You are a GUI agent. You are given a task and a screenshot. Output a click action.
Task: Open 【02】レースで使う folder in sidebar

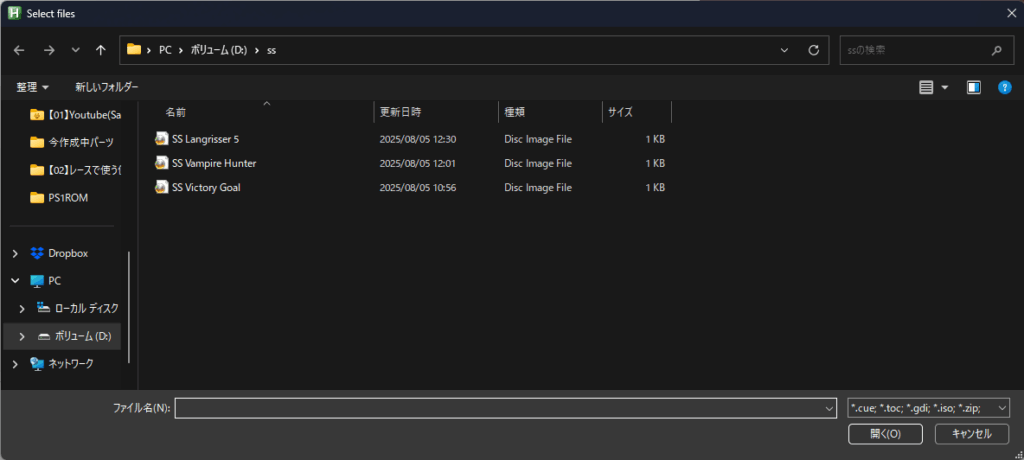[x=76, y=170]
